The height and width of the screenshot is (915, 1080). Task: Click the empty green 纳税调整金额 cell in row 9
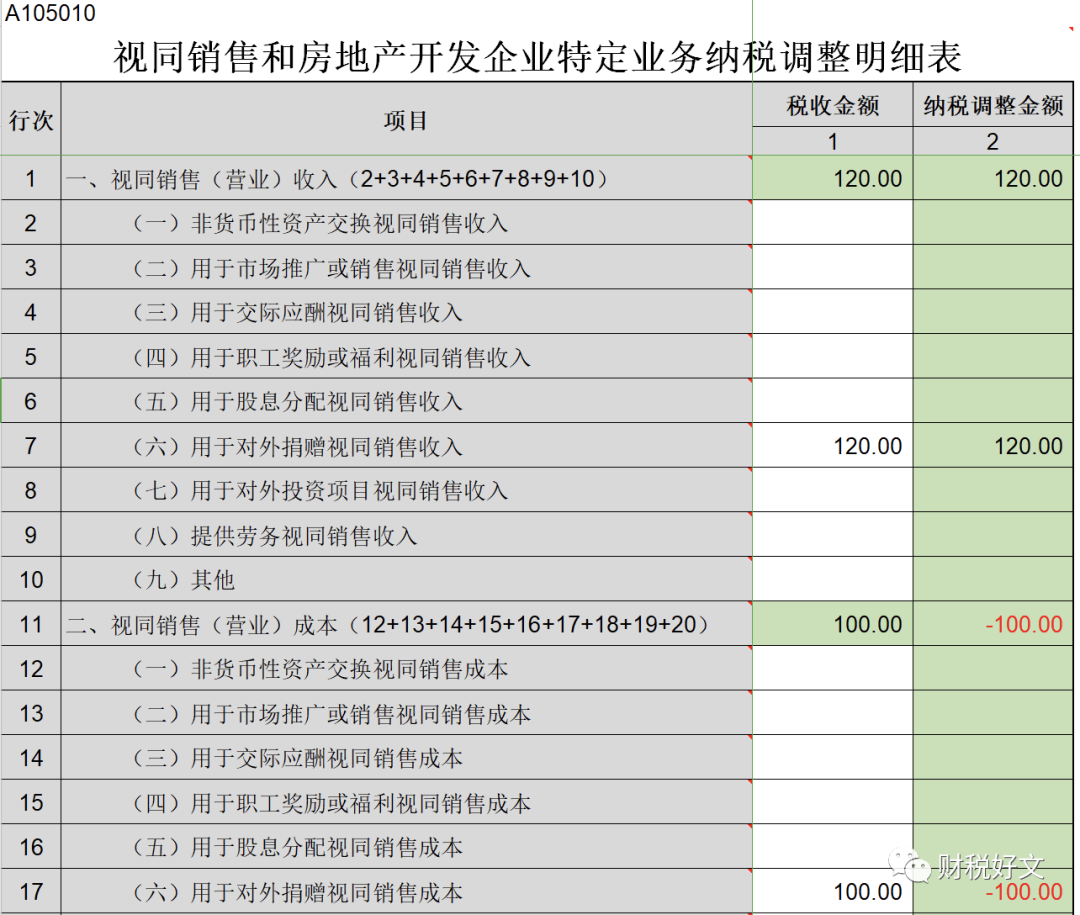click(995, 535)
